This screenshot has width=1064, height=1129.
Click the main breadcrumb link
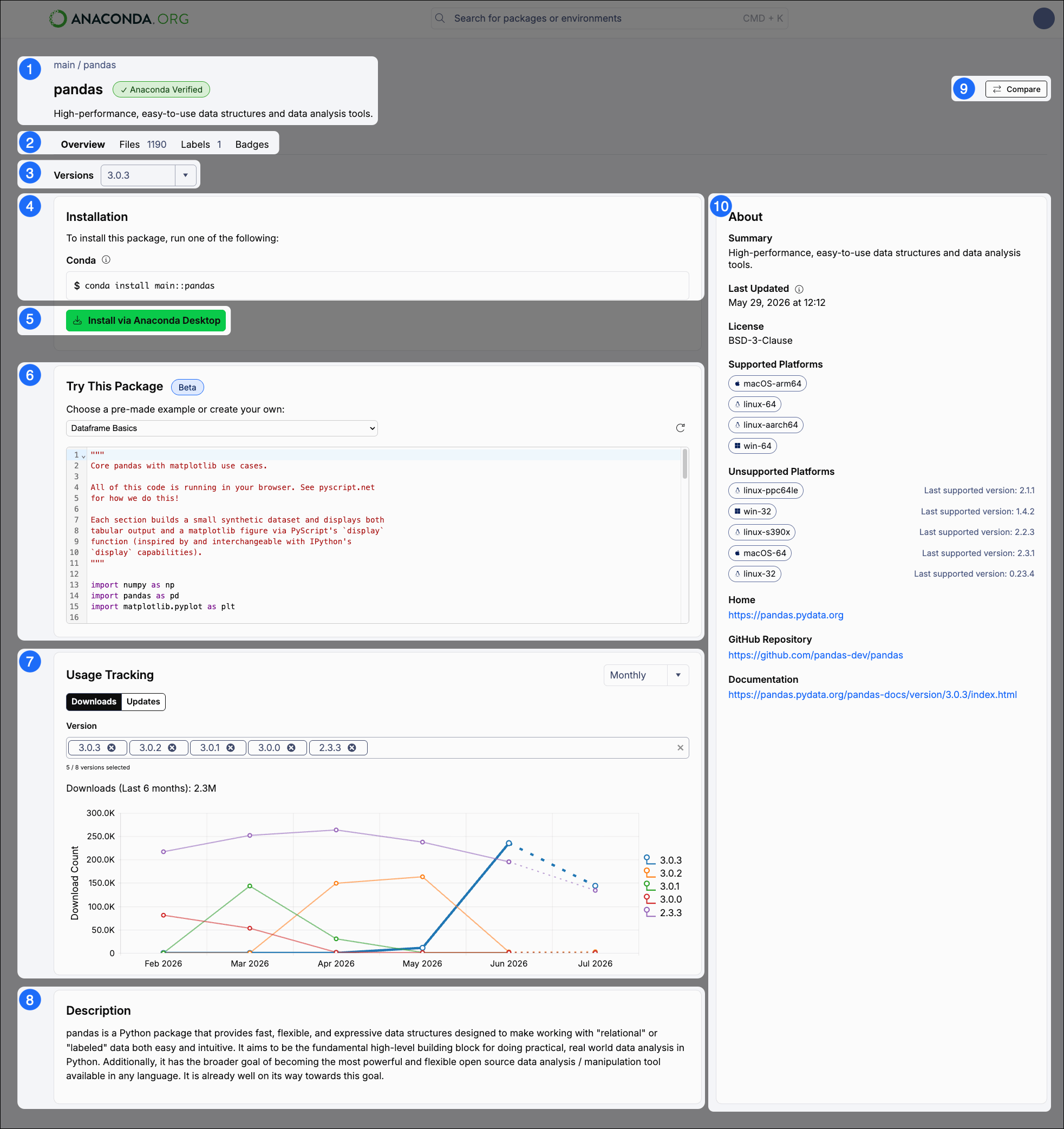click(64, 65)
